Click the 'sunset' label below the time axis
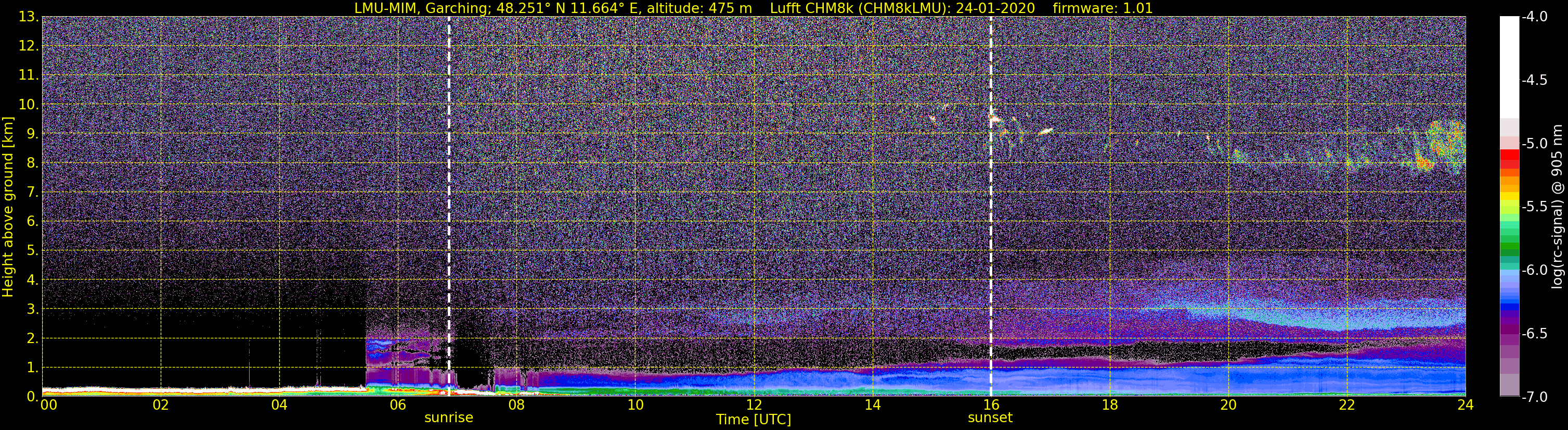Image resolution: width=1568 pixels, height=430 pixels. pos(990,418)
